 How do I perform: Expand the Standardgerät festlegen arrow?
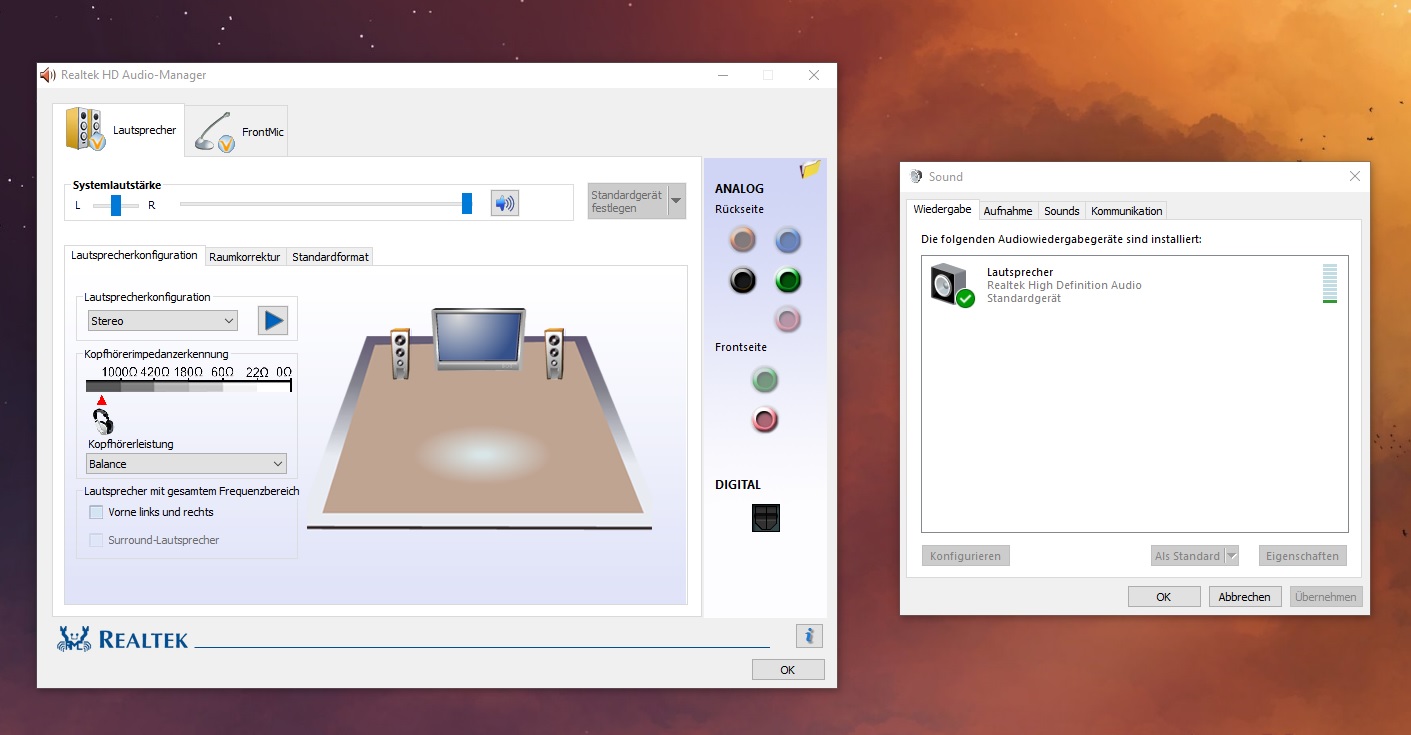(677, 201)
